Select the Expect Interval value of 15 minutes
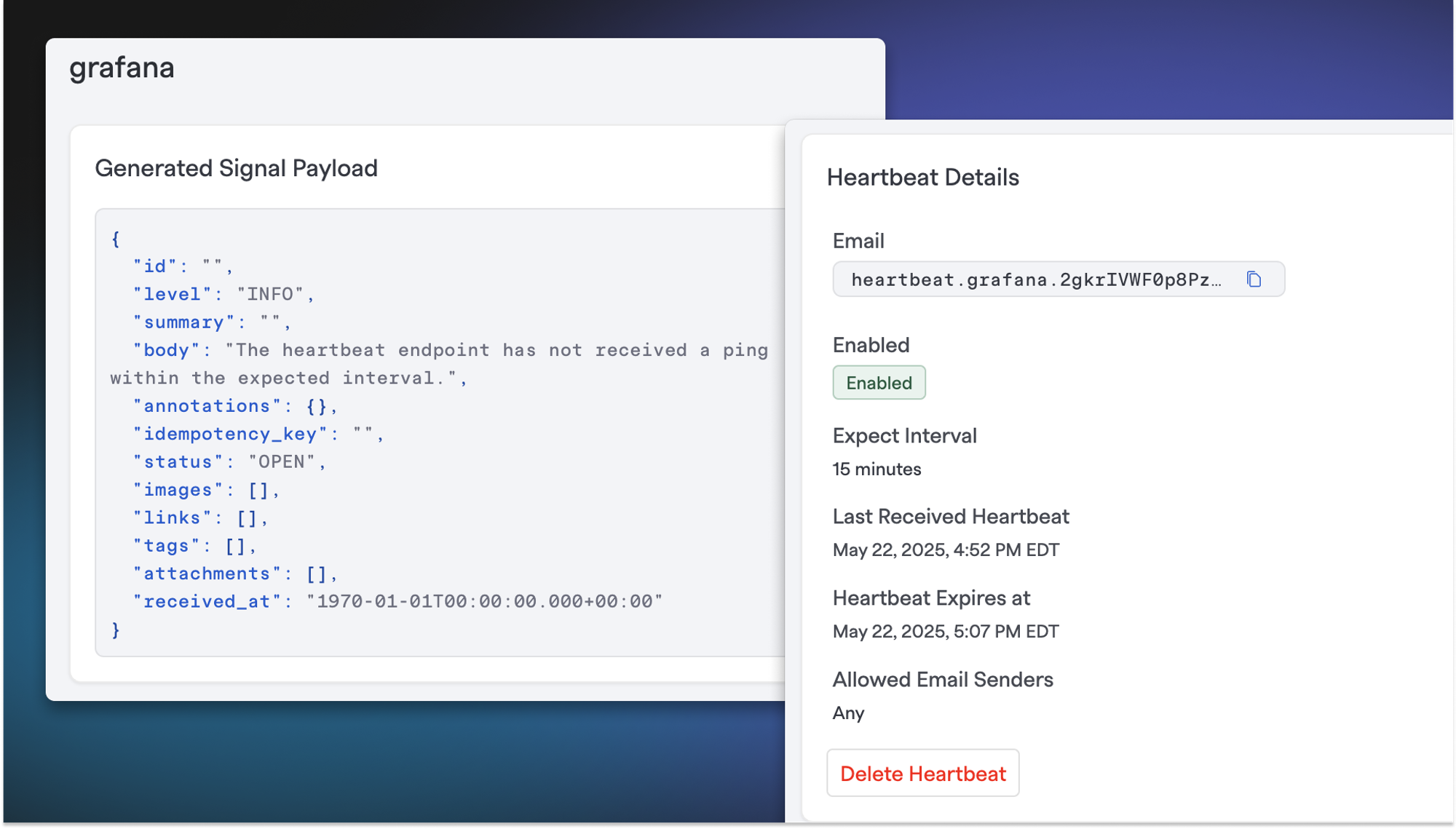 tap(877, 469)
